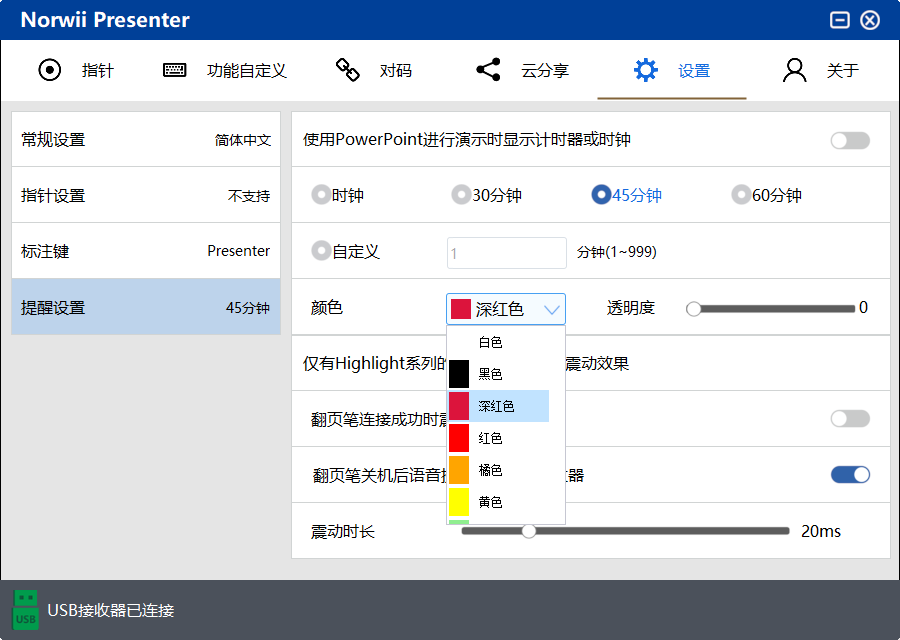Click the cloud share icon
Screen dimensions: 900x640
click(x=488, y=70)
